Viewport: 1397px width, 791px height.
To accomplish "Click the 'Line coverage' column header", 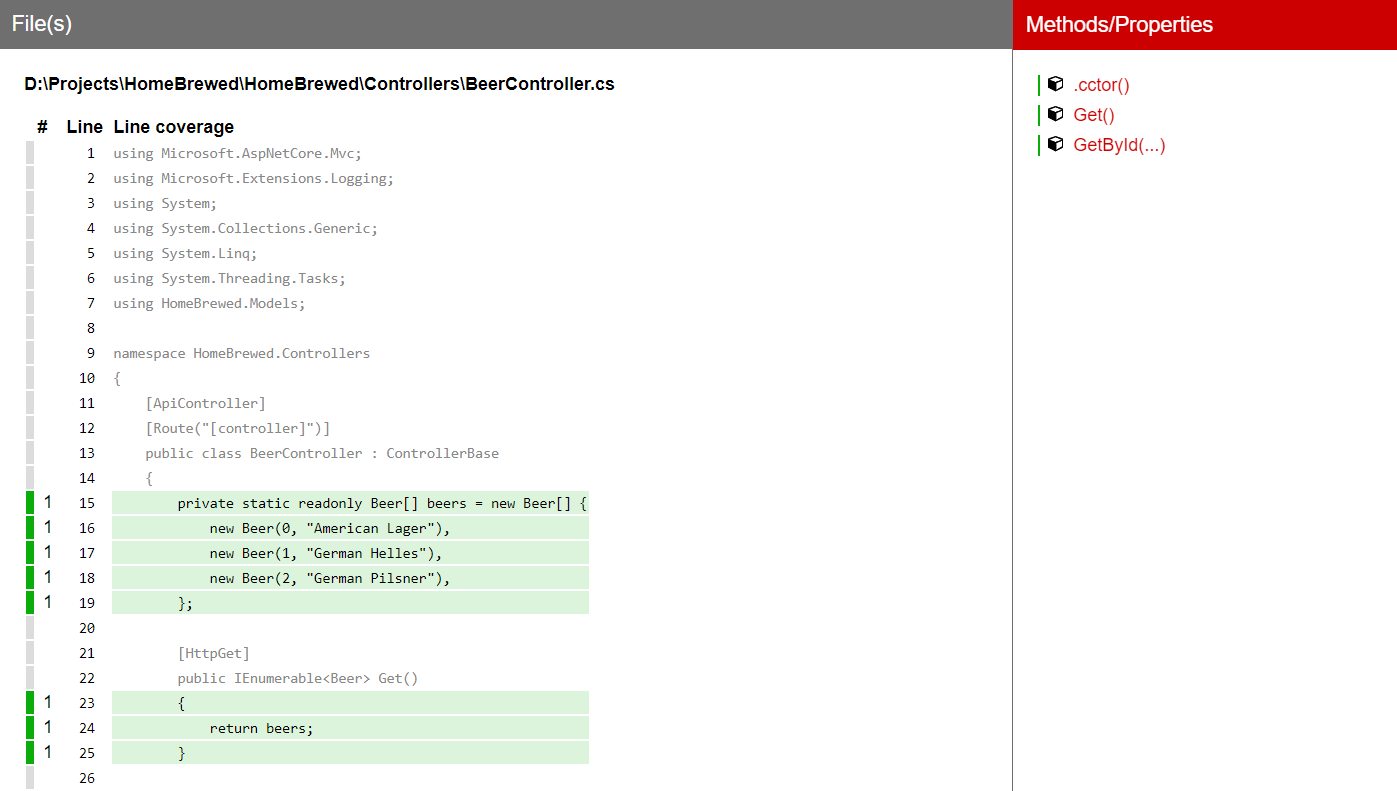I will click(x=174, y=127).
